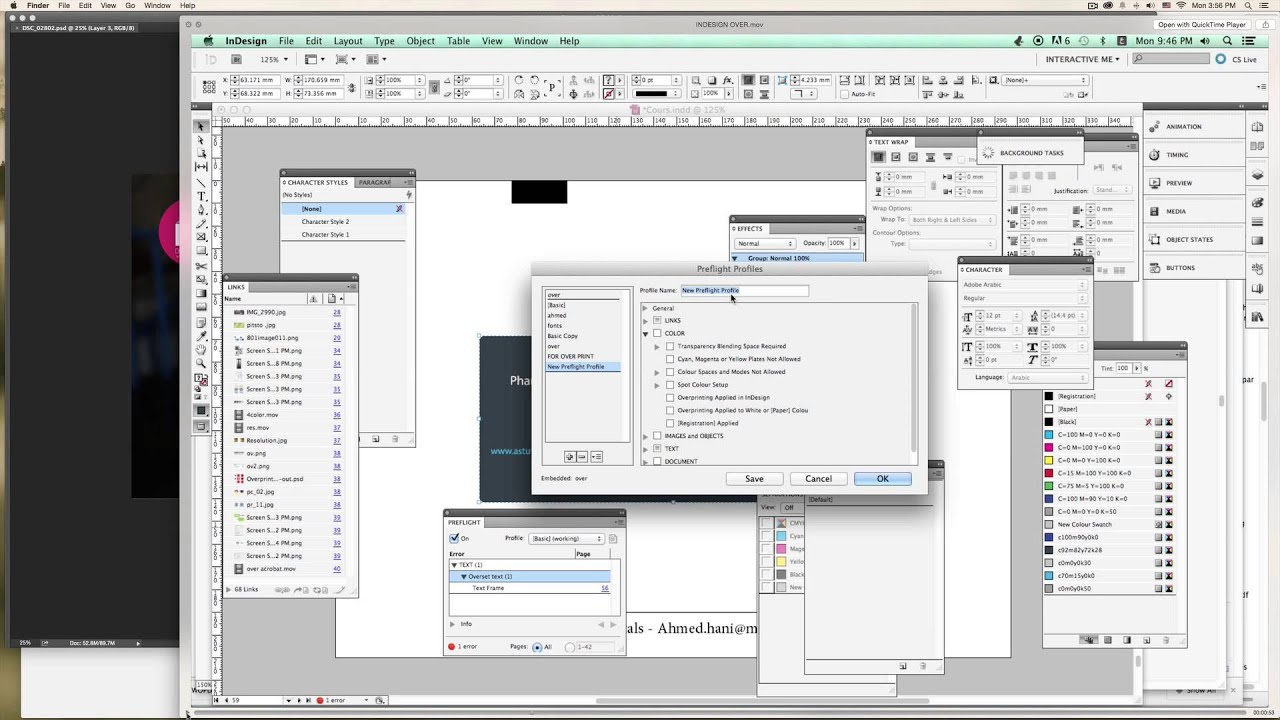This screenshot has width=1280, height=720.
Task: Click the Opacity field in Effects panel
Action: pyautogui.click(x=837, y=243)
